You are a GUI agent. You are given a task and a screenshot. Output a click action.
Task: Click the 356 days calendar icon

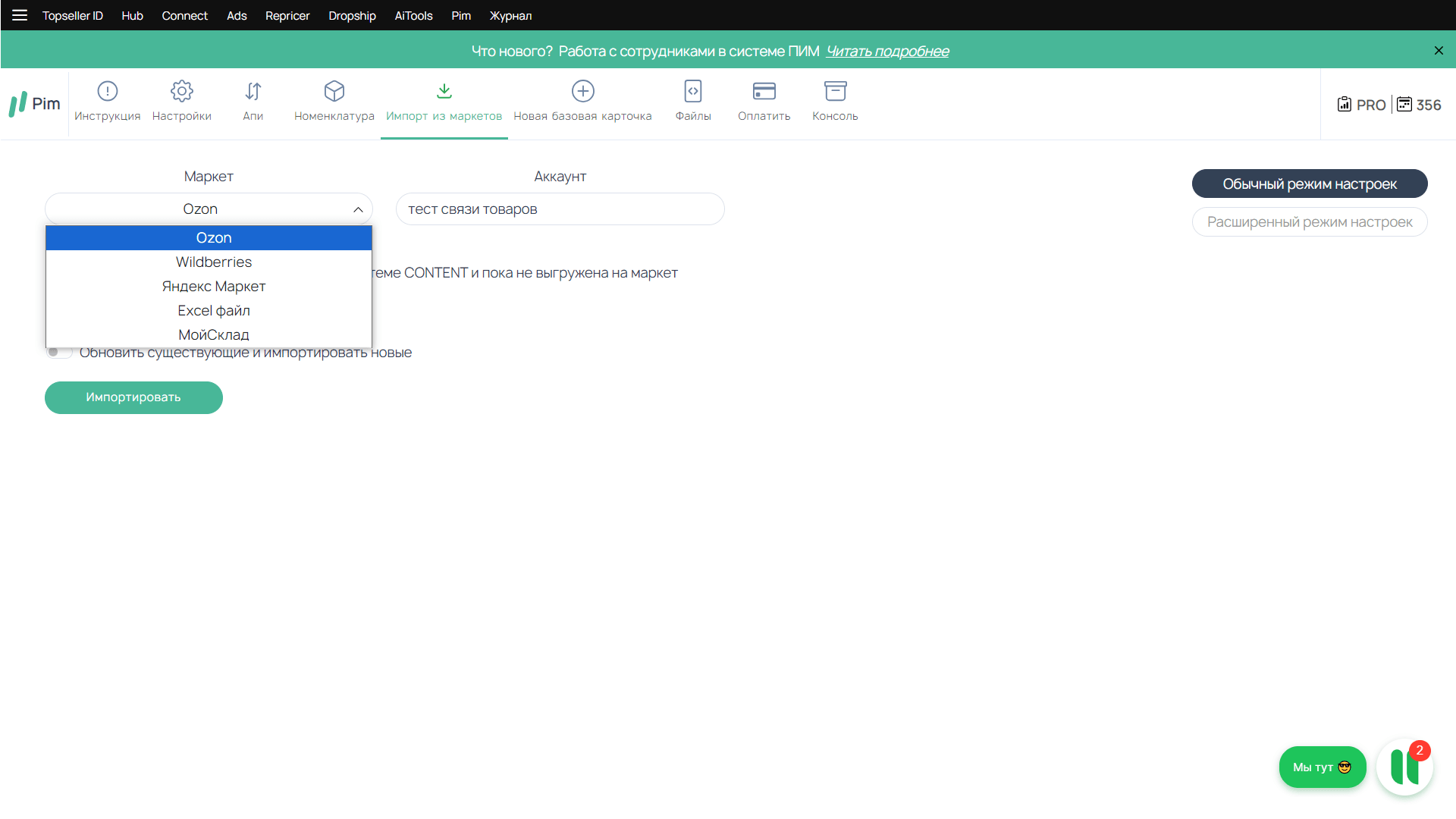coord(1404,104)
